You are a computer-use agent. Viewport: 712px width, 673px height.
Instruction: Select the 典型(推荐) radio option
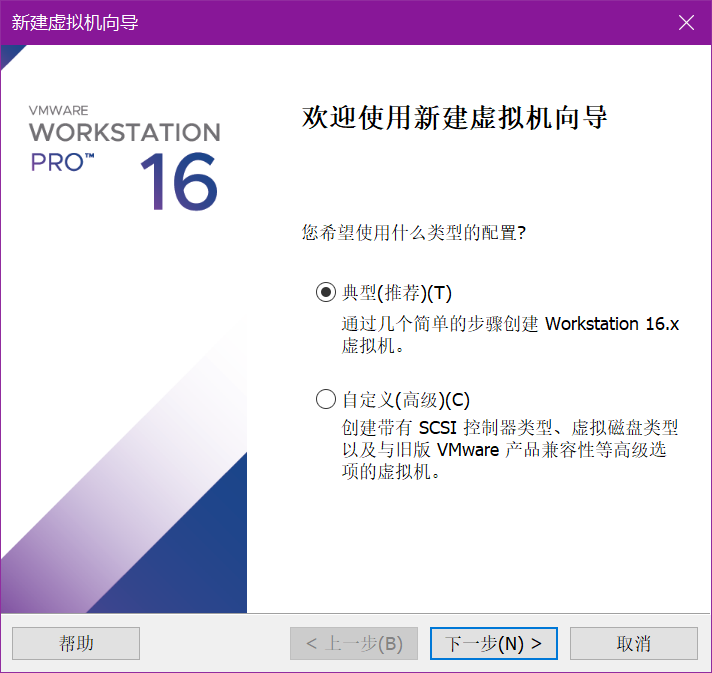326,292
